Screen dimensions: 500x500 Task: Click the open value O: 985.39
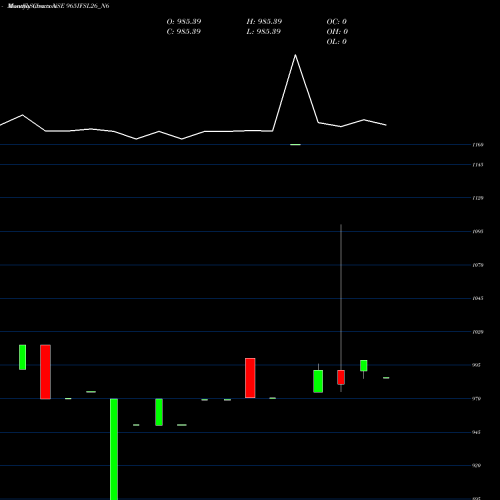click(x=184, y=22)
